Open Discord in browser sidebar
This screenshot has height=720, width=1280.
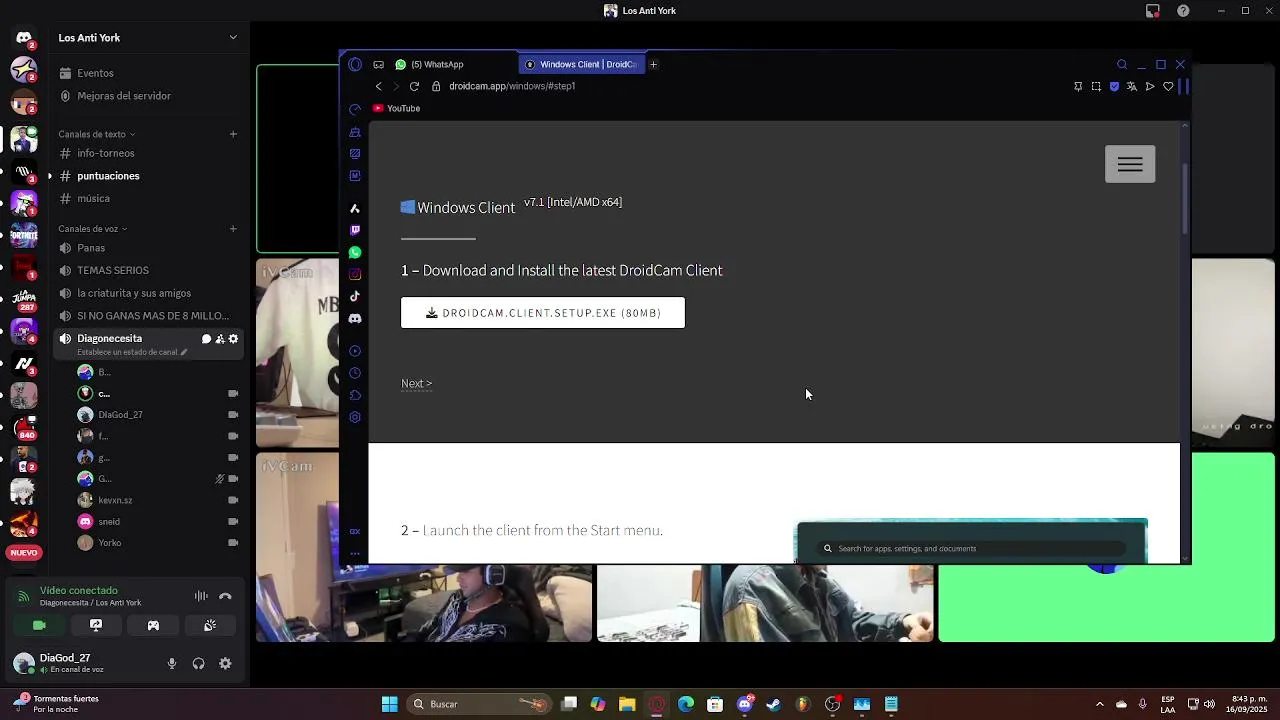point(355,318)
